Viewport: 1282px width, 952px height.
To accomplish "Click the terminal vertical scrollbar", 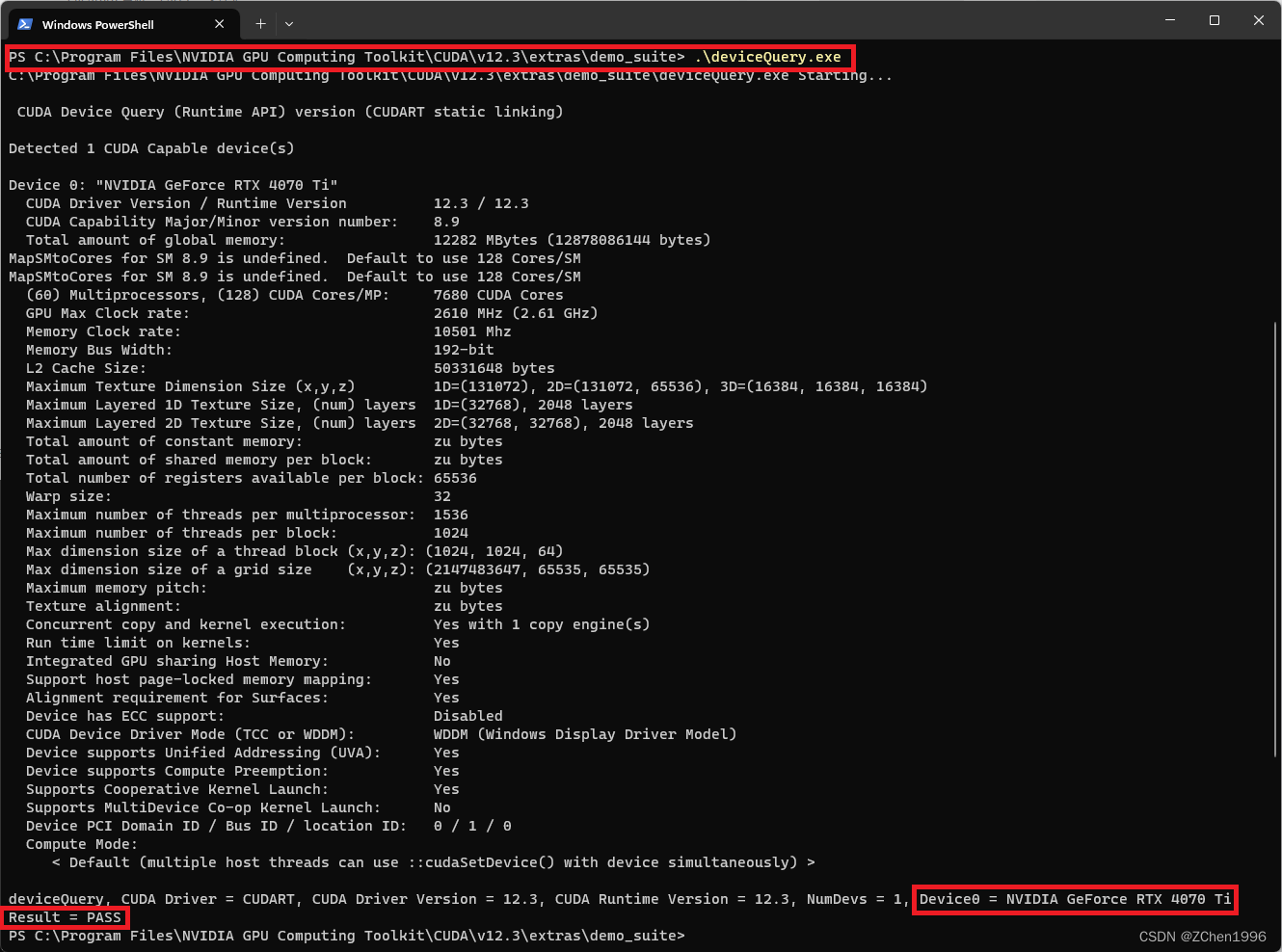I will point(1275,540).
